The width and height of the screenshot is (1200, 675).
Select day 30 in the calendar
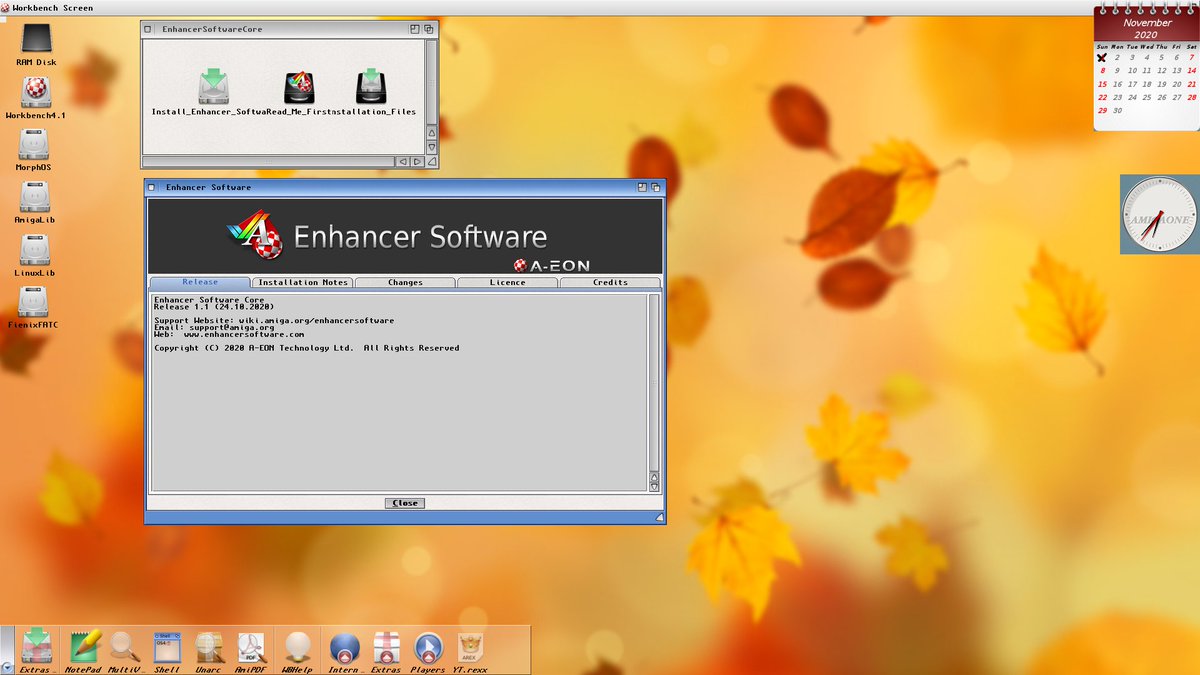(1117, 110)
